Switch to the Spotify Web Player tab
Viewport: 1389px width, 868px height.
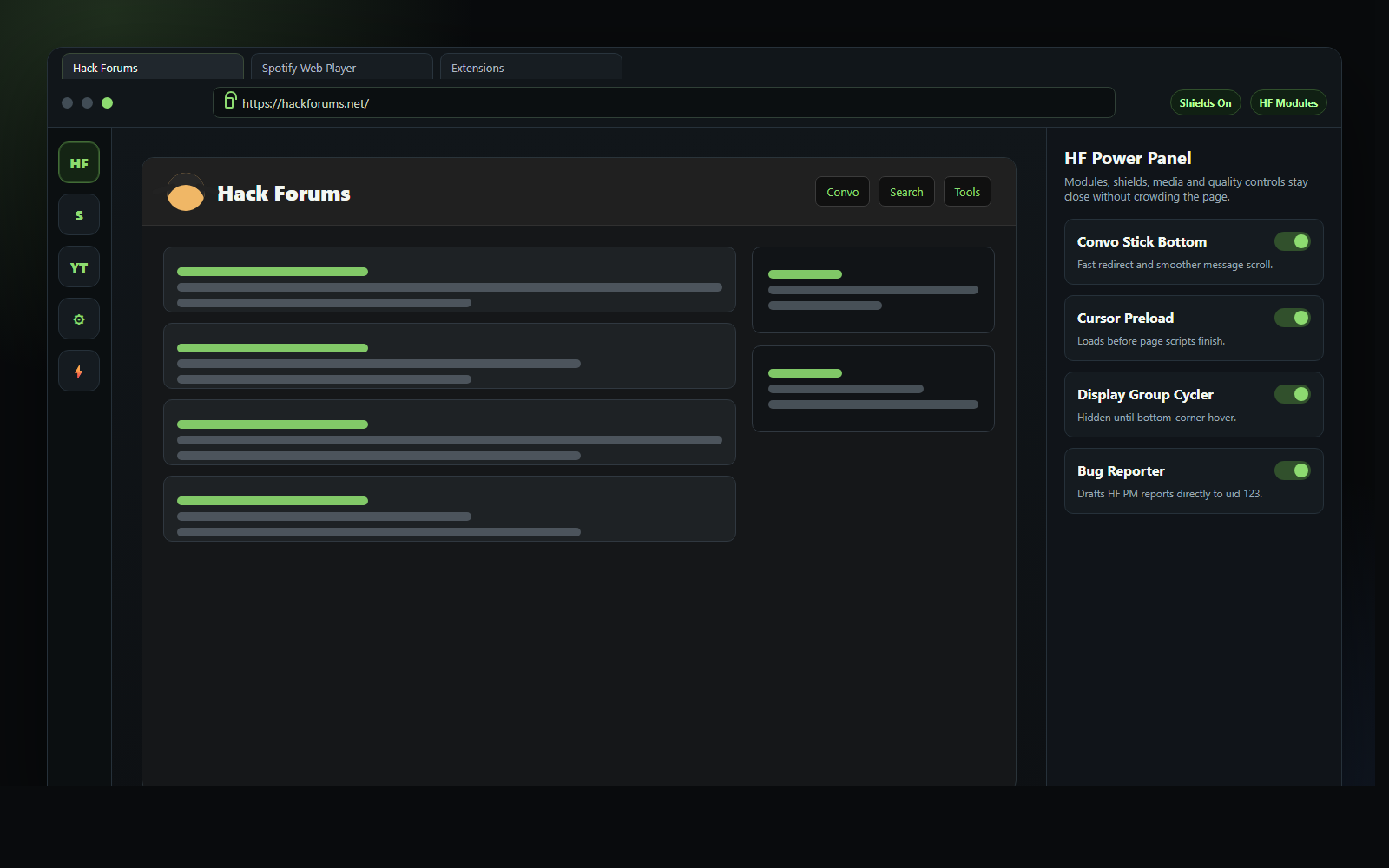341,67
